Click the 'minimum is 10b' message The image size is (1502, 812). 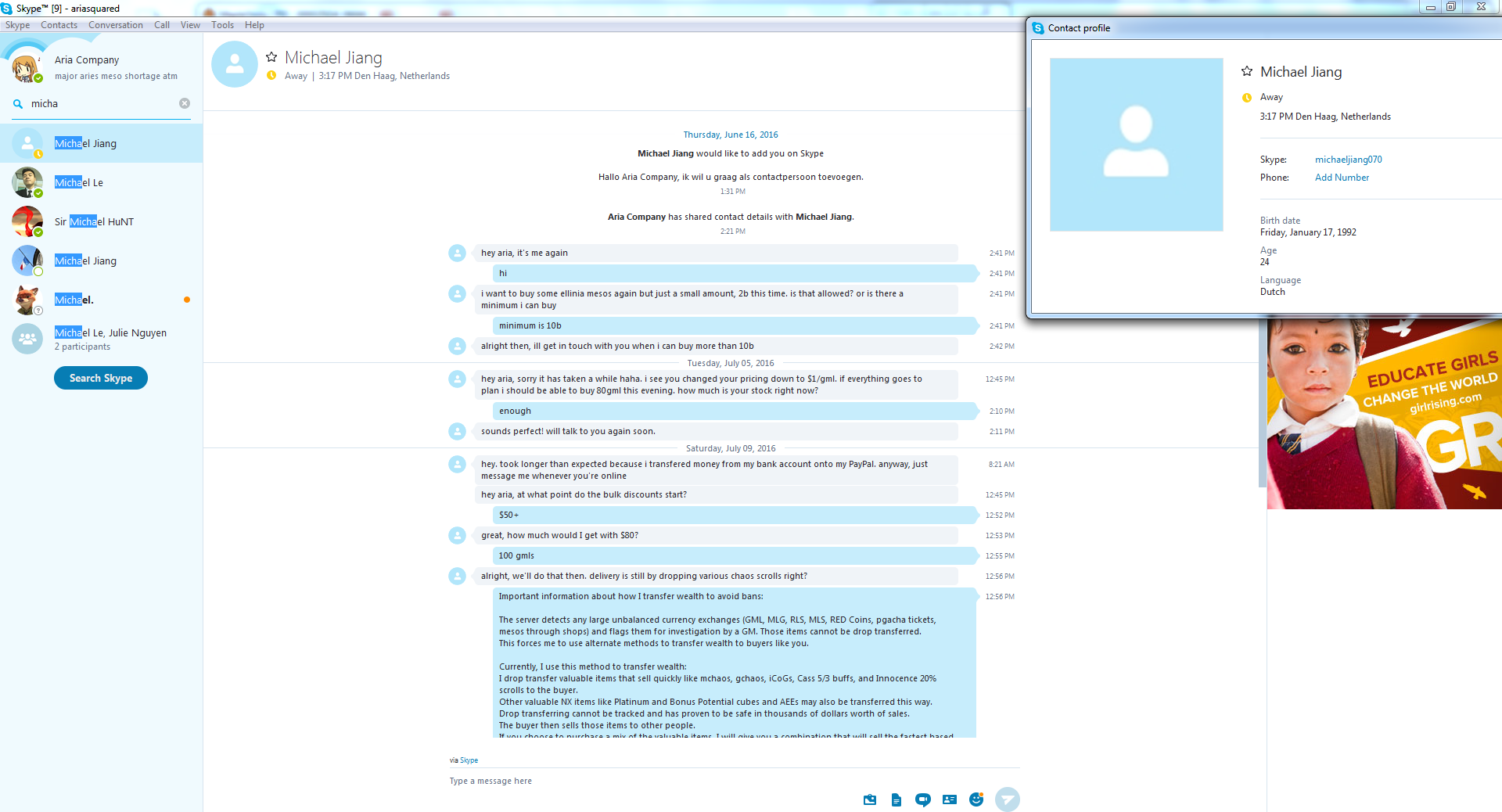click(x=735, y=325)
